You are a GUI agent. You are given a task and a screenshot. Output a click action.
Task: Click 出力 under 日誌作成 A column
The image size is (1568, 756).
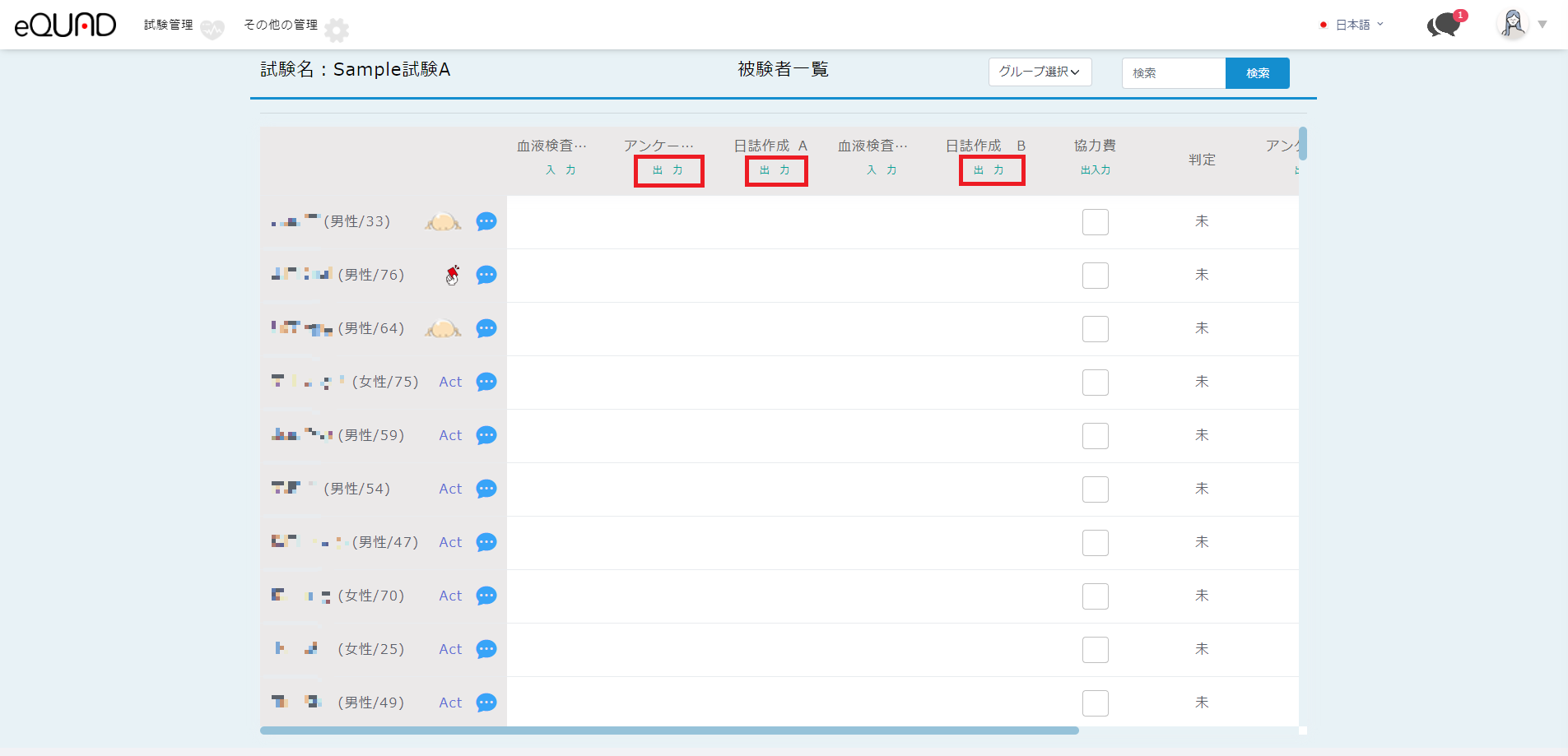click(775, 170)
